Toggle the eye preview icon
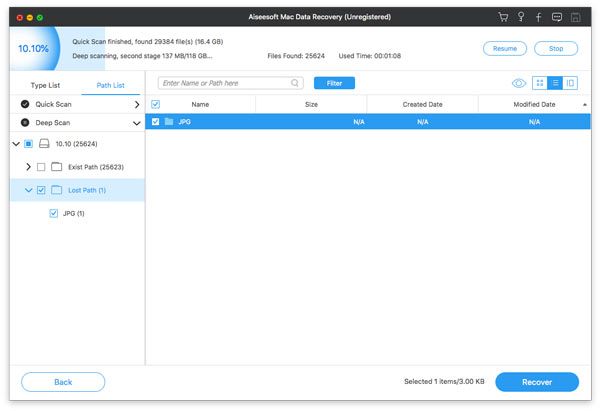The width and height of the screenshot is (600, 411). (x=519, y=83)
